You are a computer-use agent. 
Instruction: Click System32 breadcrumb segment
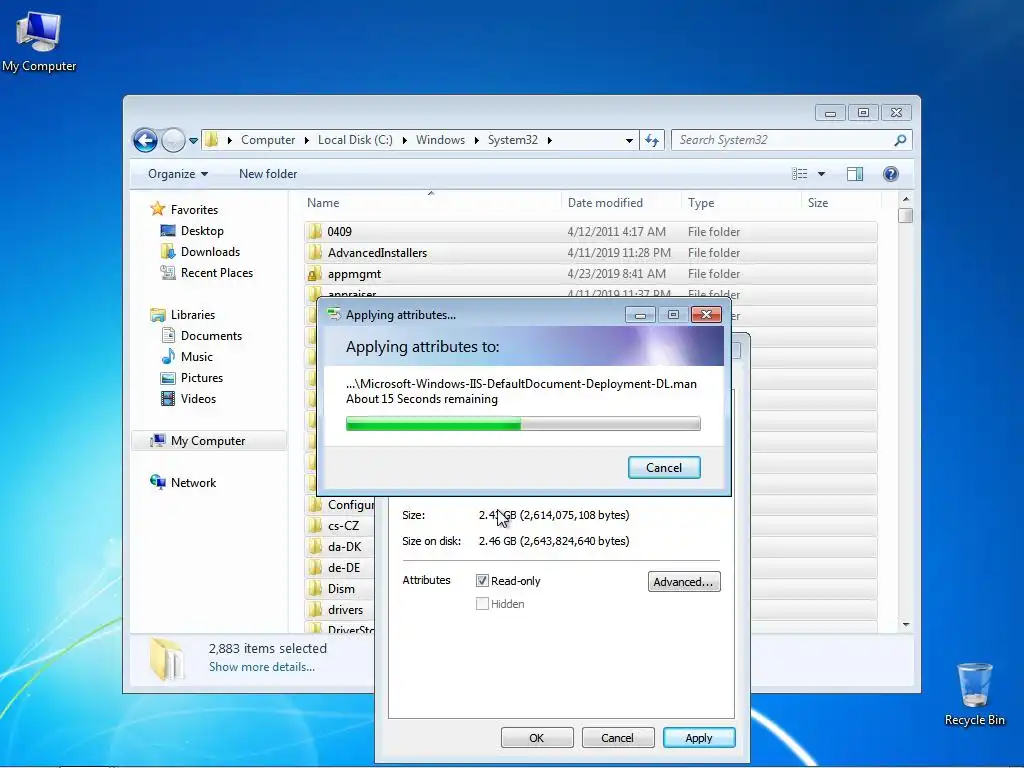pos(513,140)
